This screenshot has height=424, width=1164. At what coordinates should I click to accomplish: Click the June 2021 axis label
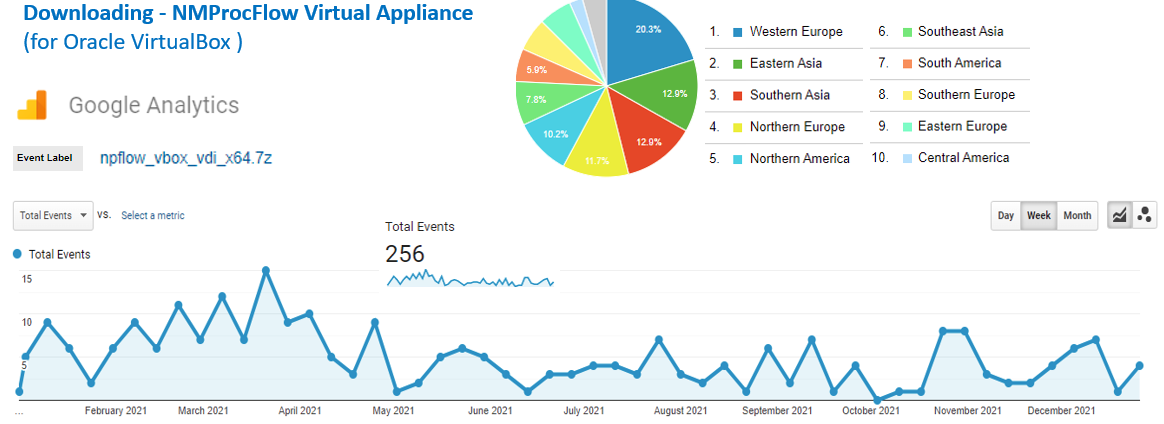(491, 411)
